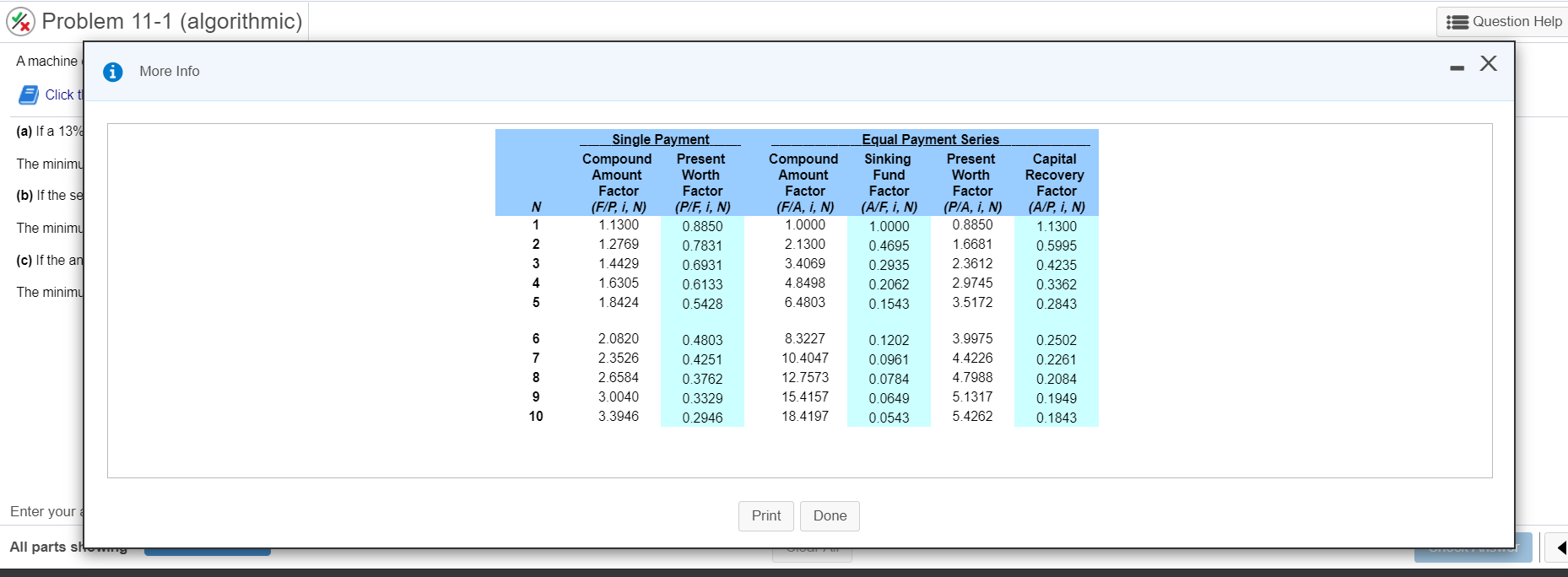1568x577 pixels.
Task: Click the blue info icon beside More Info
Action: 113,72
